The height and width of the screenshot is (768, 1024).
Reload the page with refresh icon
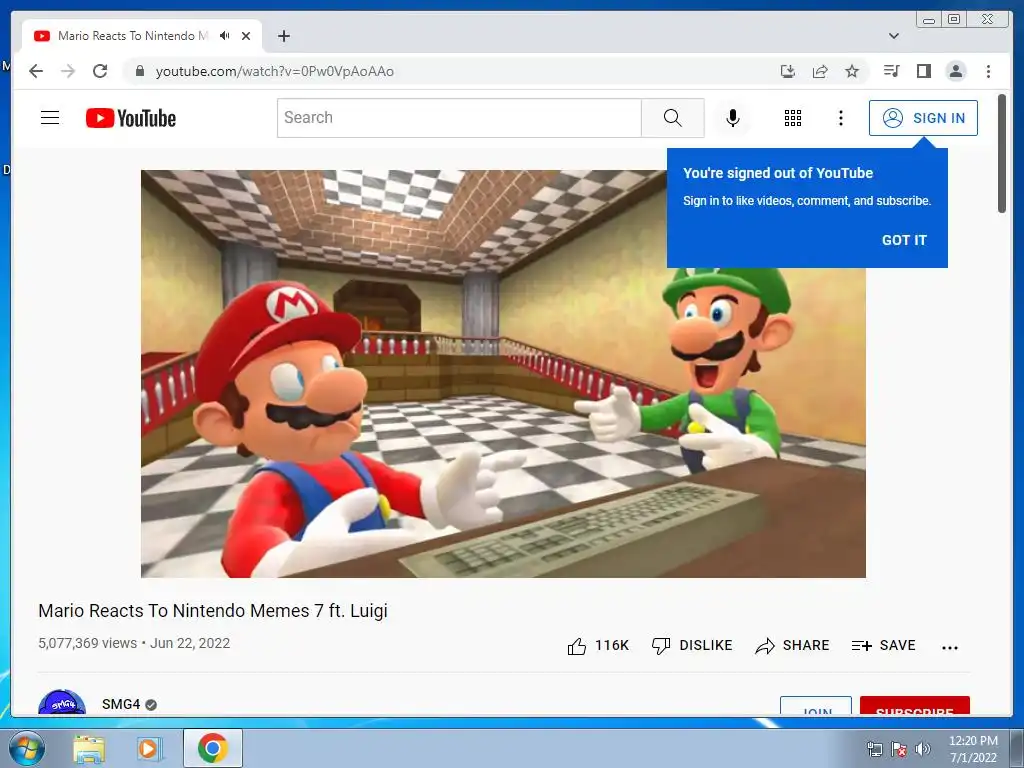coord(100,71)
